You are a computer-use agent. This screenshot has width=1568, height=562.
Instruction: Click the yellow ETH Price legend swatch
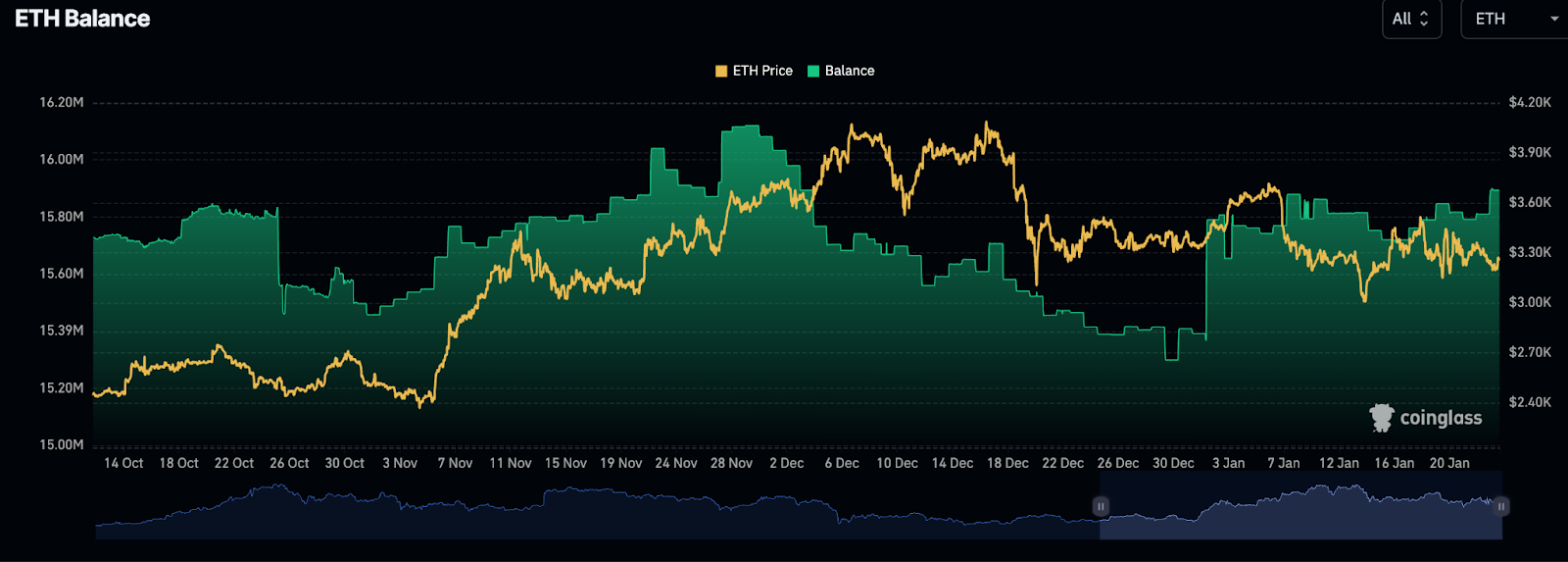[x=721, y=71]
